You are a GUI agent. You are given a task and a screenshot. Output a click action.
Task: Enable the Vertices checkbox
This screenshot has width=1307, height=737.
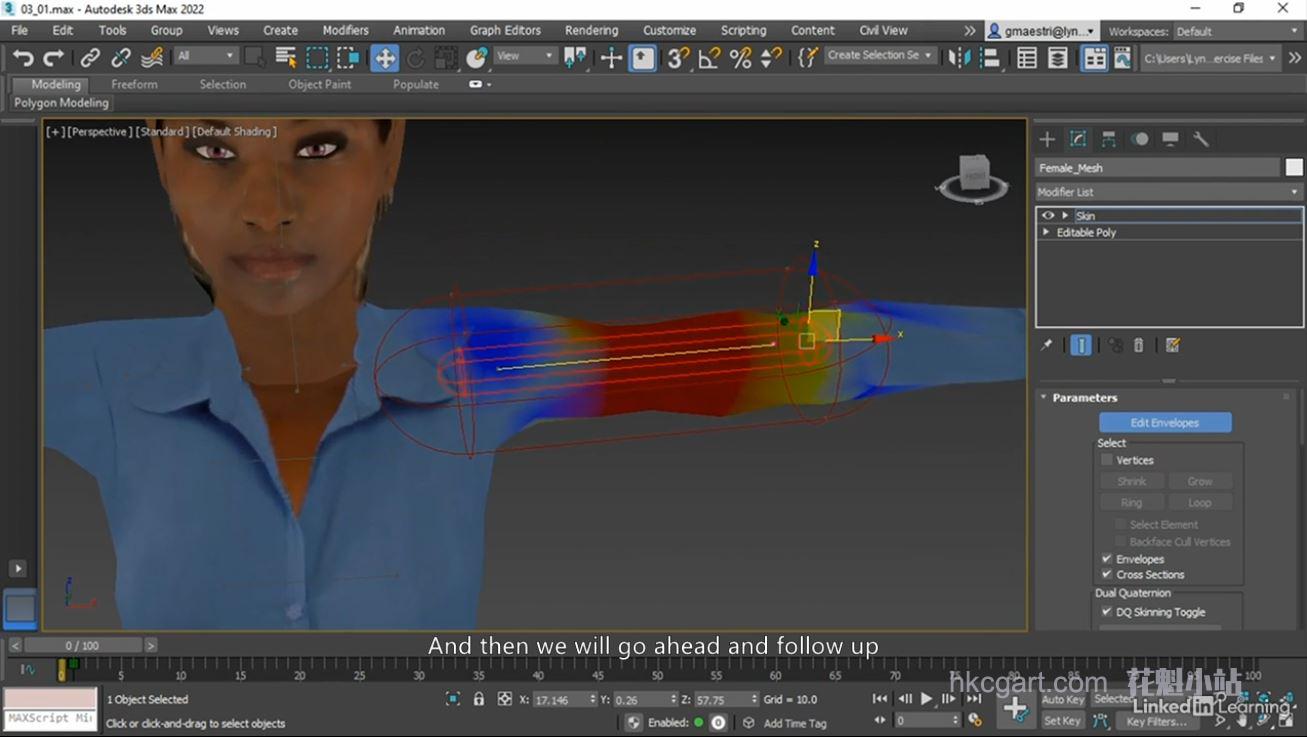pyautogui.click(x=1107, y=460)
